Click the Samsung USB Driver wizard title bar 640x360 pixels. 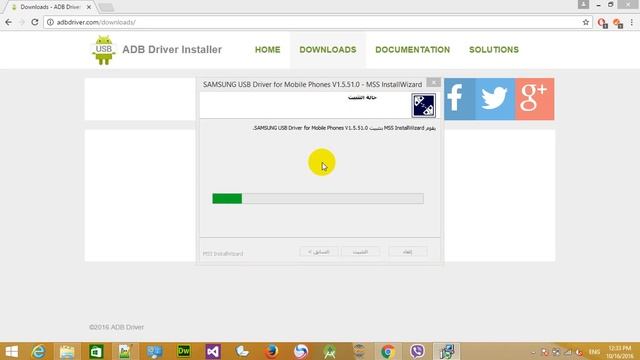[312, 84]
